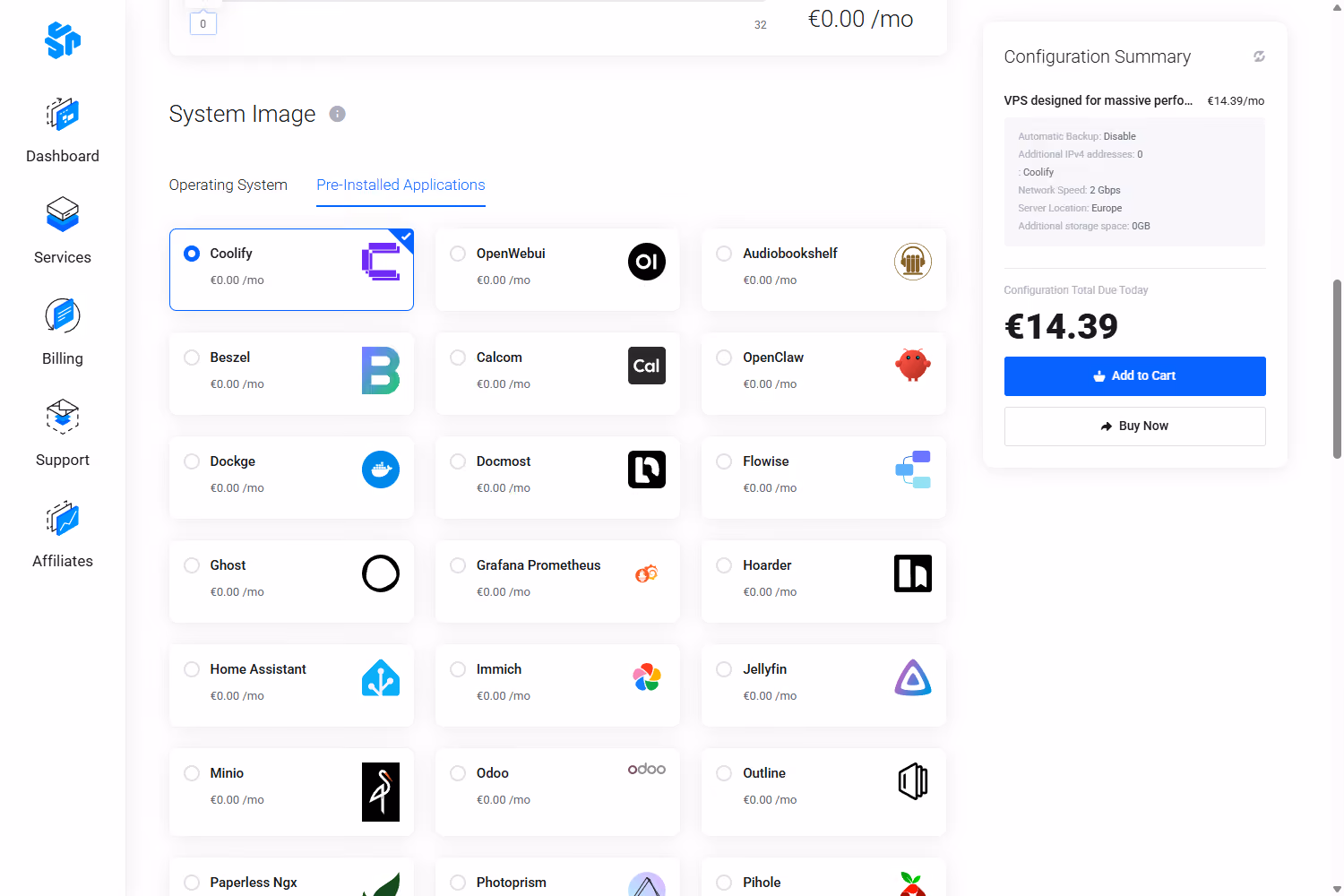
Task: Select the Ghost radio button
Action: coord(192,565)
